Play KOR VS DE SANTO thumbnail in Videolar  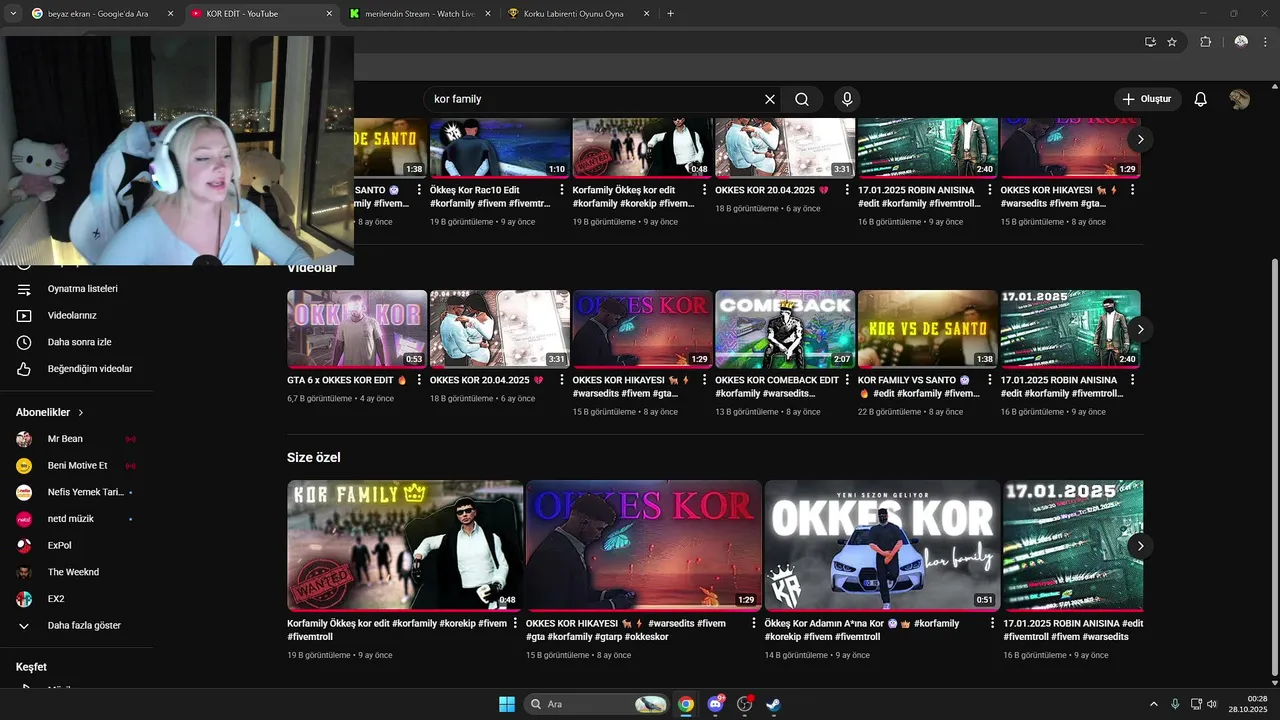(x=928, y=329)
